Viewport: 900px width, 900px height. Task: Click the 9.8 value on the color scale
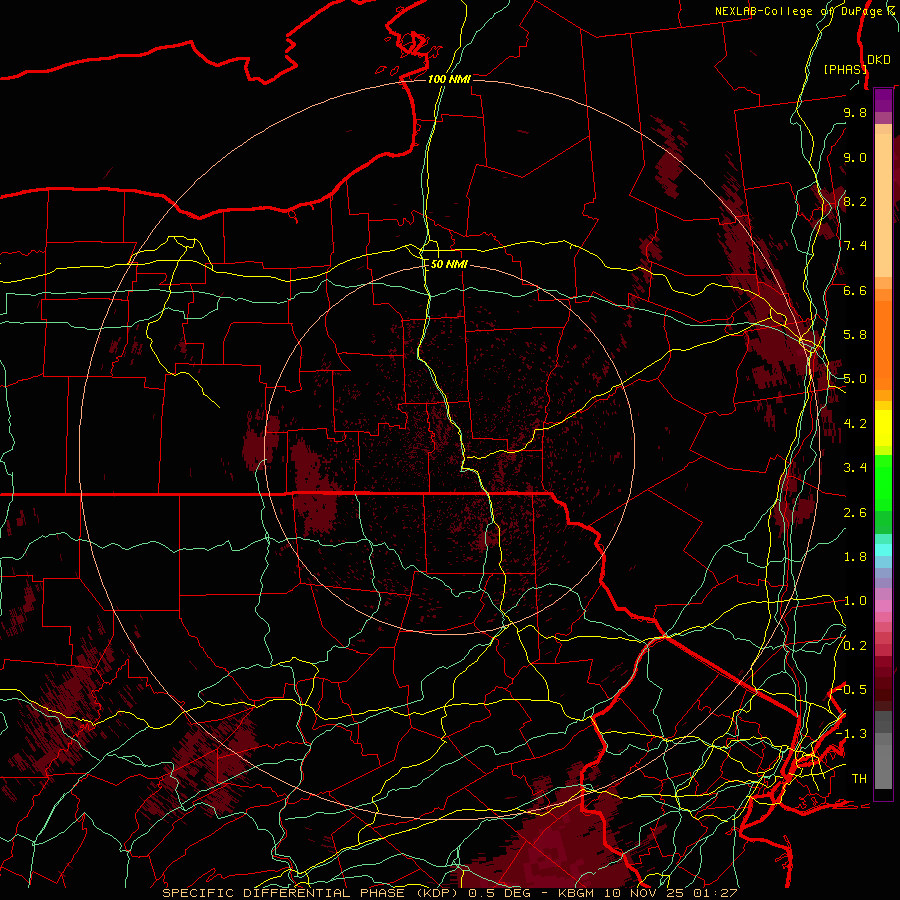tap(855, 112)
